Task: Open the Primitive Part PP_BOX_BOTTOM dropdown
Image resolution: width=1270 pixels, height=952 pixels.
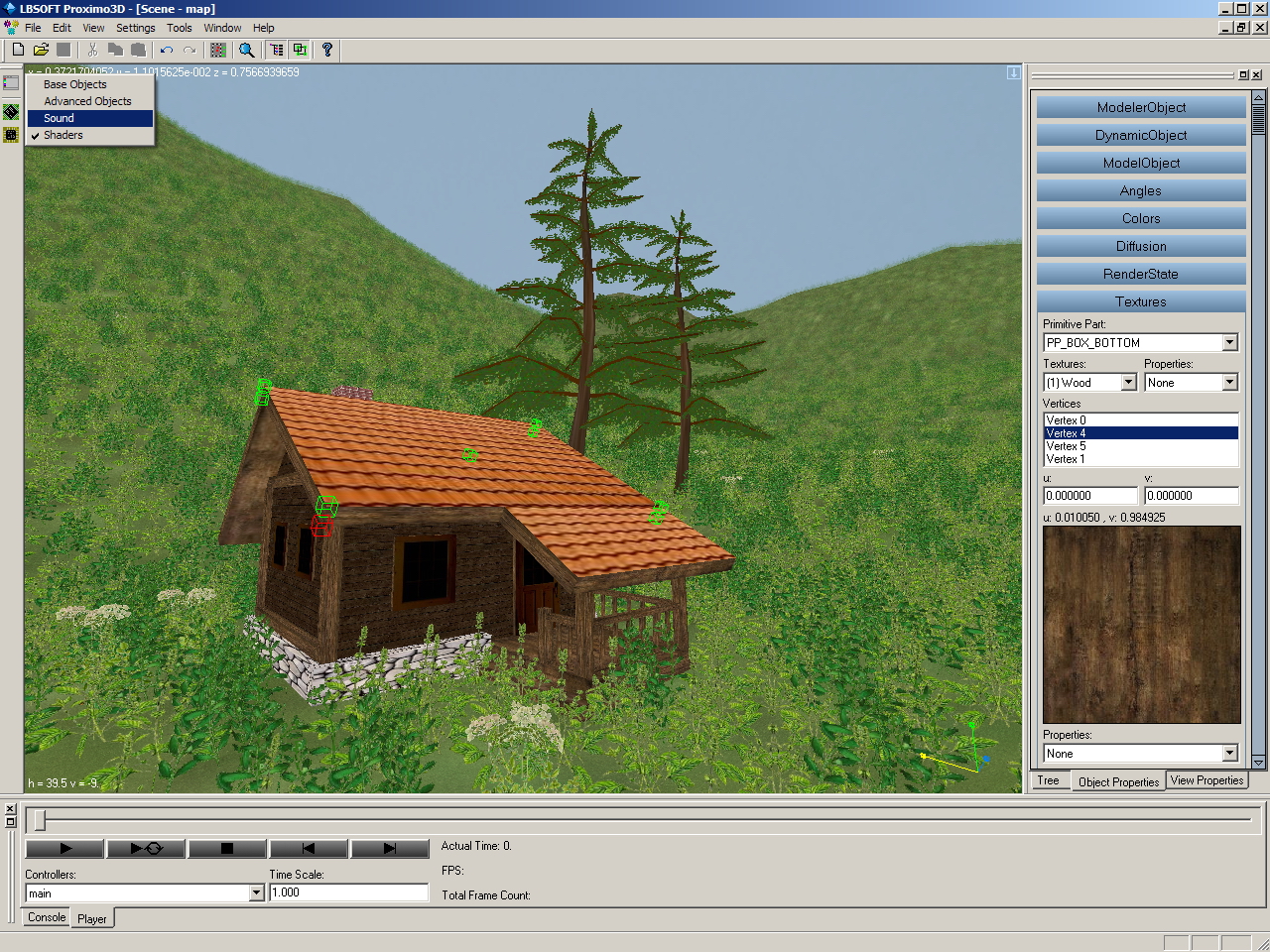Action: 1229,342
